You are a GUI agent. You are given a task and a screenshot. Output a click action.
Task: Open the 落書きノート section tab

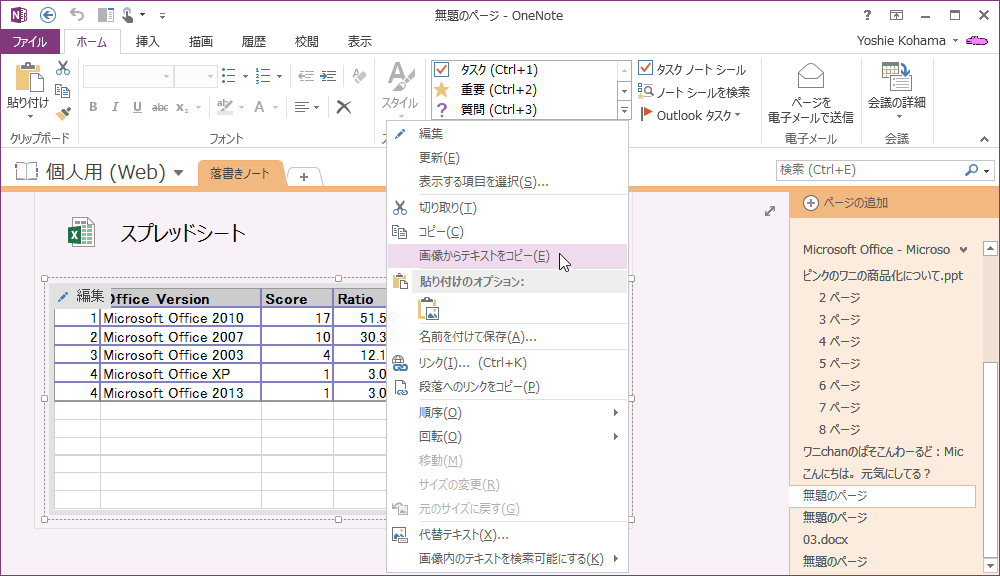point(240,173)
